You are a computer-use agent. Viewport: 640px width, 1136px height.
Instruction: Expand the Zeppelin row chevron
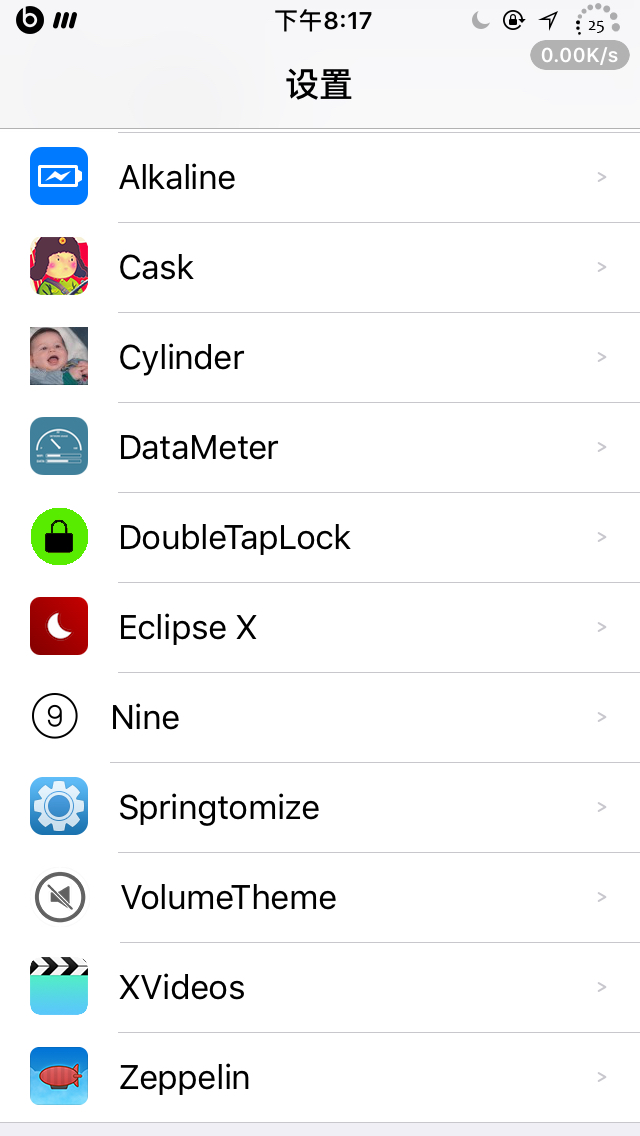[602, 1077]
